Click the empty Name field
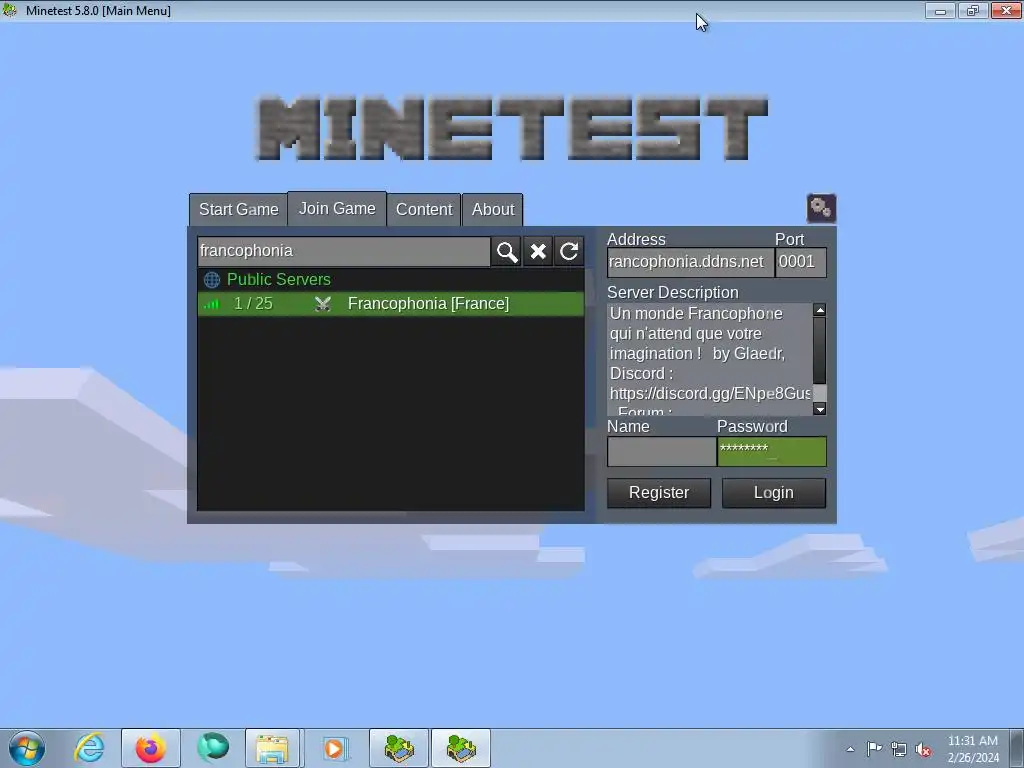Screen dimensions: 1024x768 tap(662, 451)
